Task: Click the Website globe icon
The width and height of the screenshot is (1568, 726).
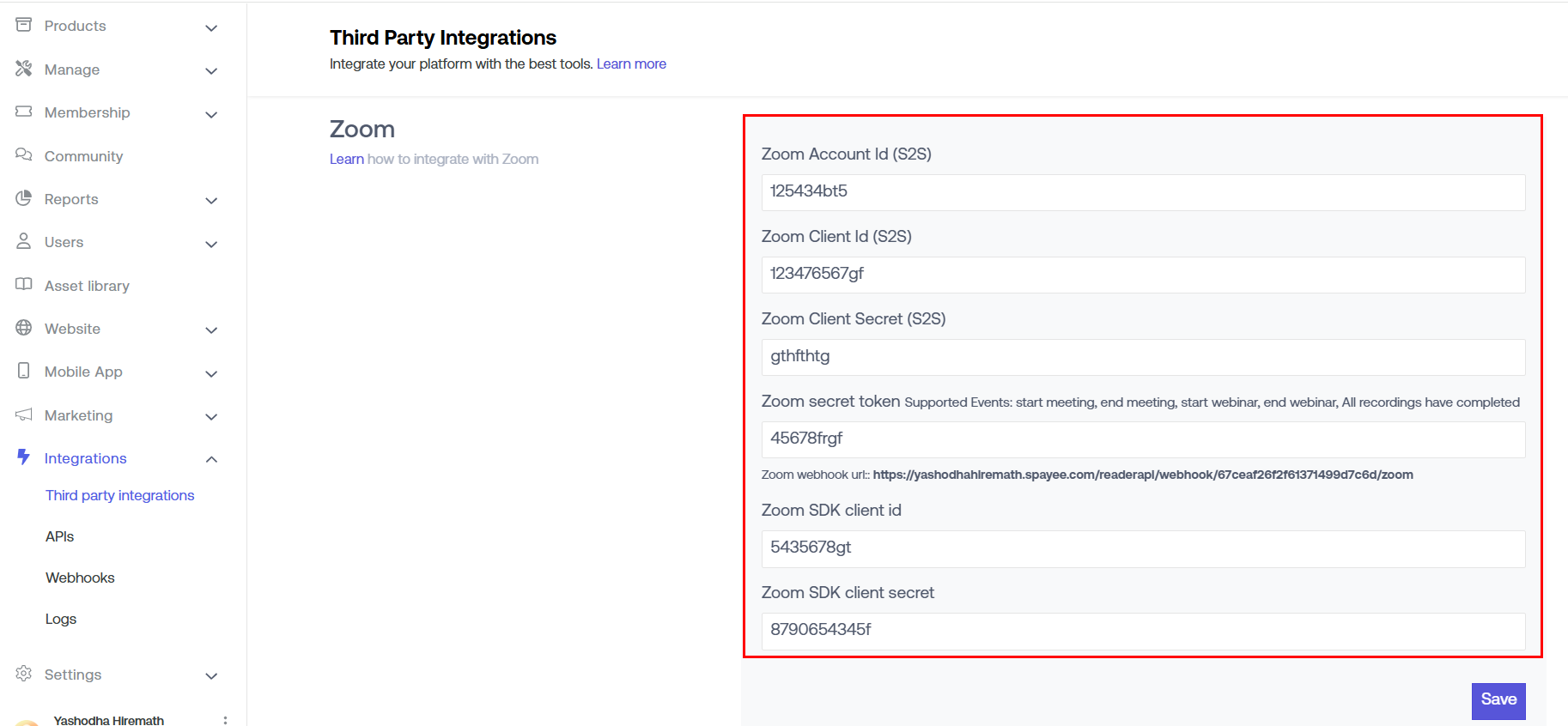Action: click(24, 328)
